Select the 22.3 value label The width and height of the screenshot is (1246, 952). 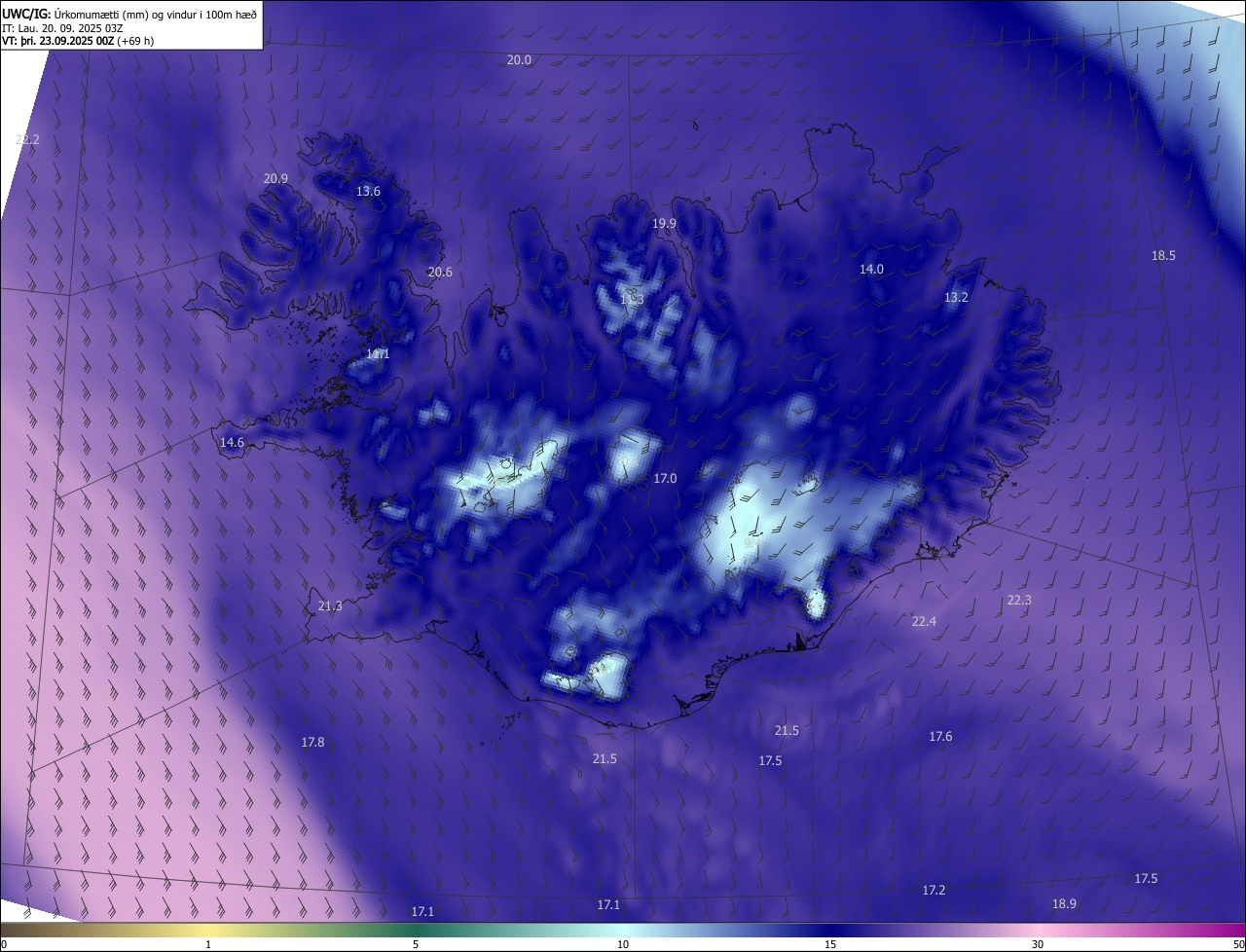(1018, 601)
